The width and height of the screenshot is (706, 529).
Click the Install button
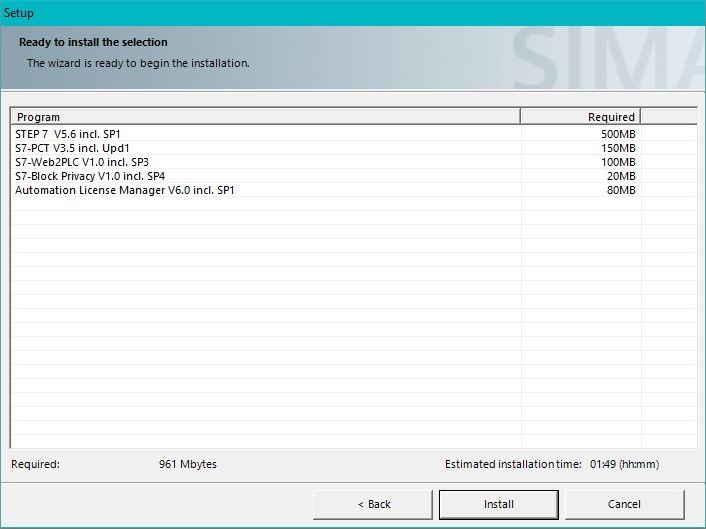tap(498, 504)
